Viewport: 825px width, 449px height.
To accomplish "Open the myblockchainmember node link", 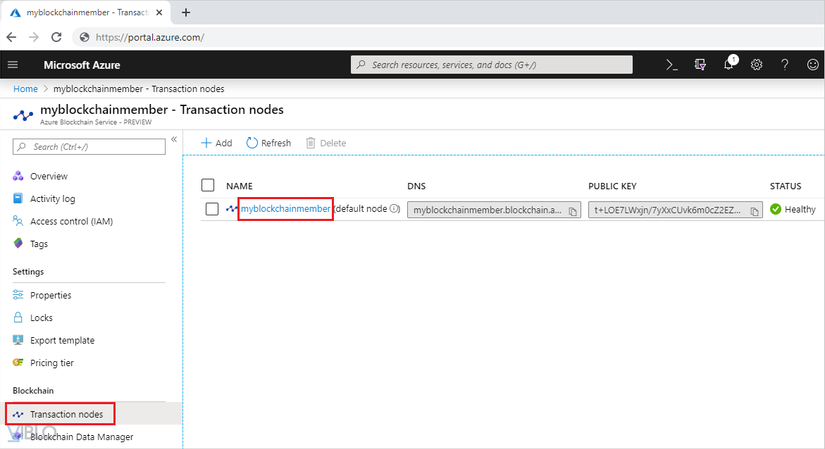I will (x=286, y=209).
